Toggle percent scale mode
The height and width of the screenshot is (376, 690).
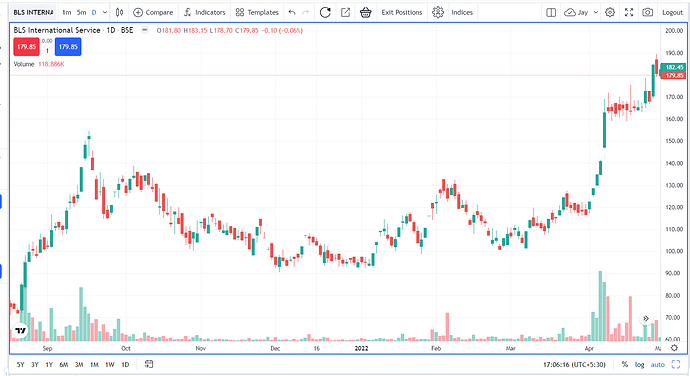point(624,365)
